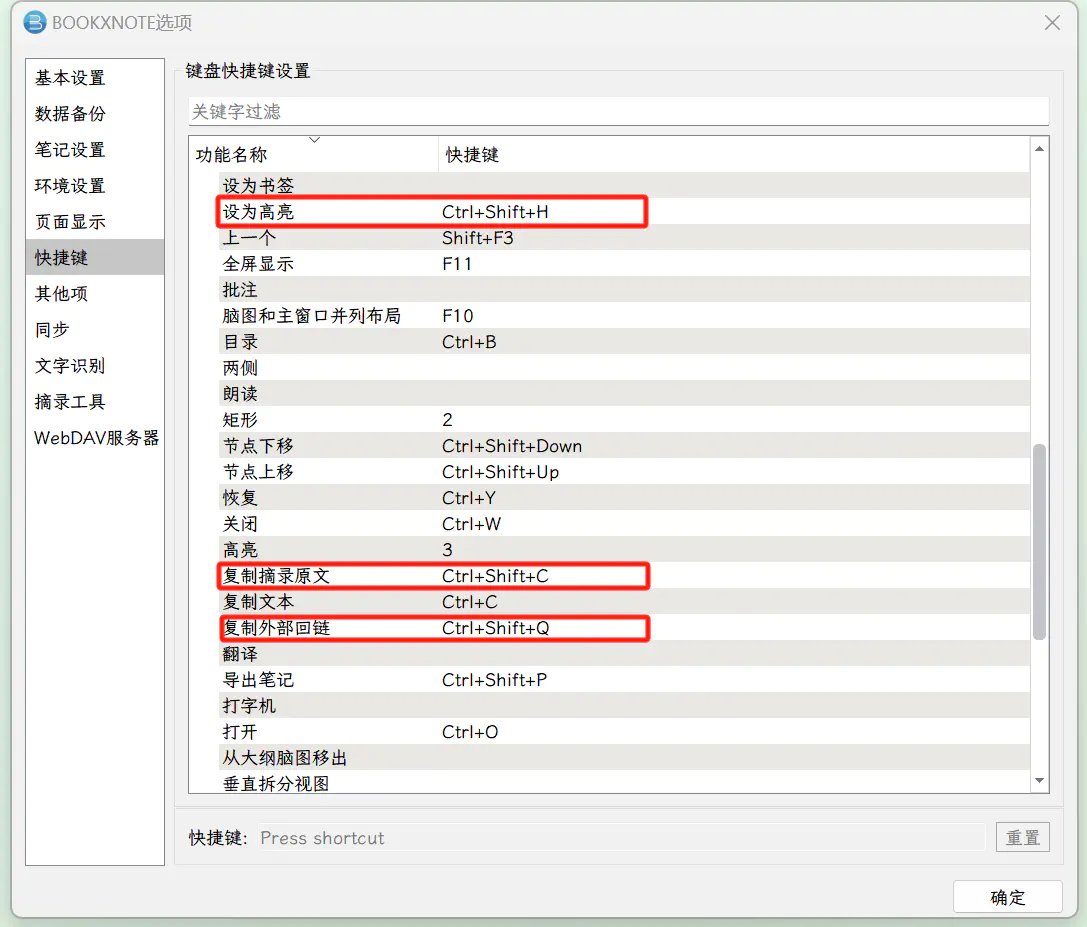This screenshot has width=1087, height=927.
Task: Click the 重置 reset button
Action: pyautogui.click(x=1023, y=838)
